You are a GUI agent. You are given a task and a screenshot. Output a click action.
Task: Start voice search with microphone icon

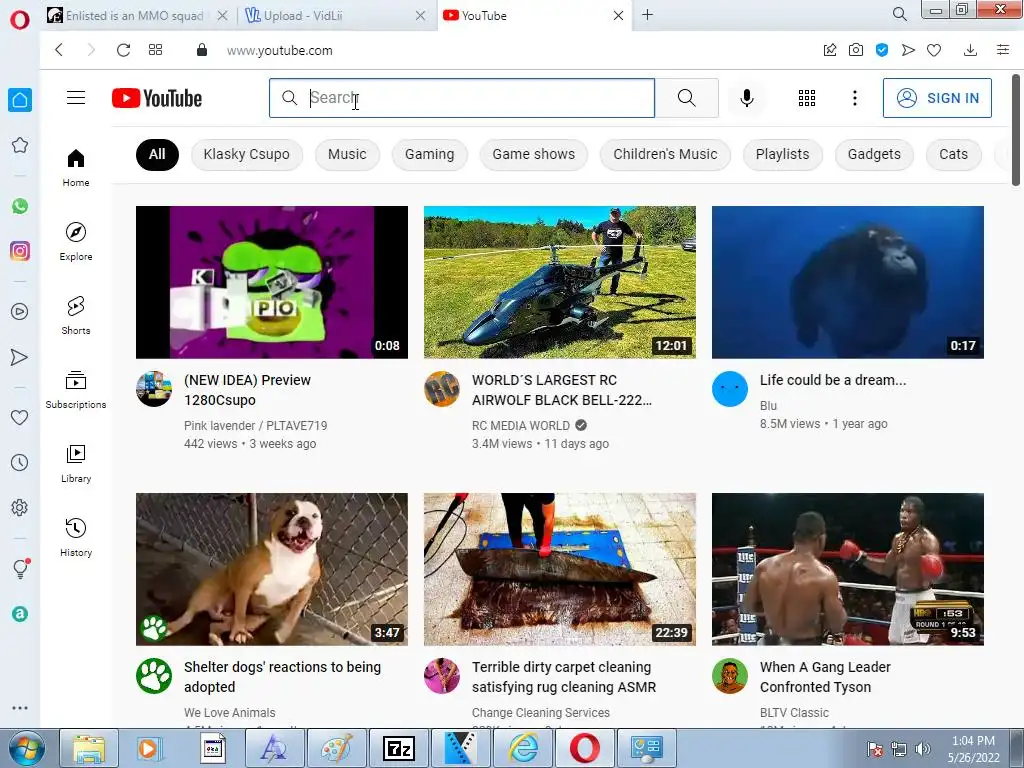pyautogui.click(x=747, y=98)
